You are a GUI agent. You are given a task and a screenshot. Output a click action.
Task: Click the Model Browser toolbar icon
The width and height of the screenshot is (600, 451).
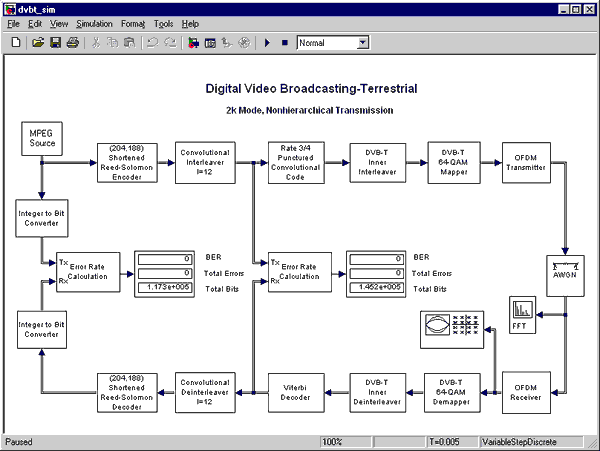pos(210,43)
